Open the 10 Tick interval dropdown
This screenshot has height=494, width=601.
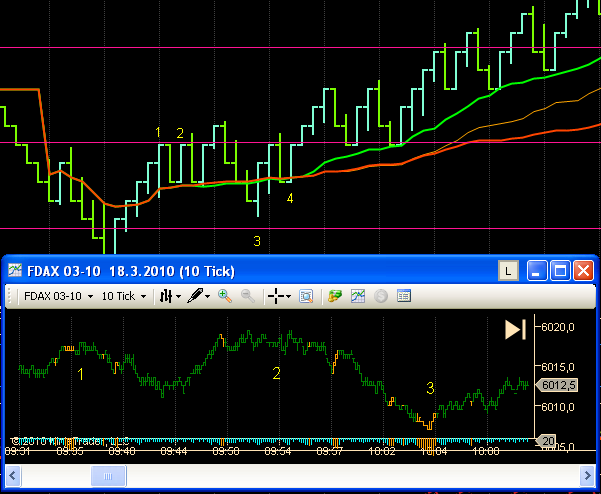123,296
